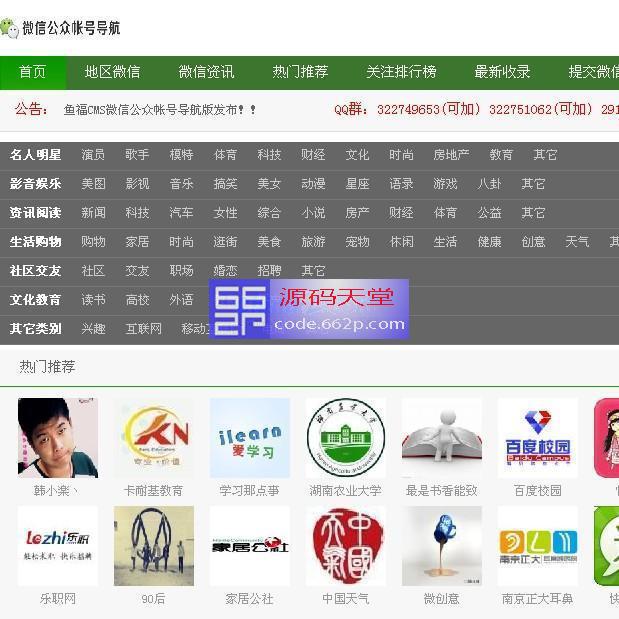The image size is (619, 619).
Task: Select the 资讯阅读 category heading
Action: point(36,213)
